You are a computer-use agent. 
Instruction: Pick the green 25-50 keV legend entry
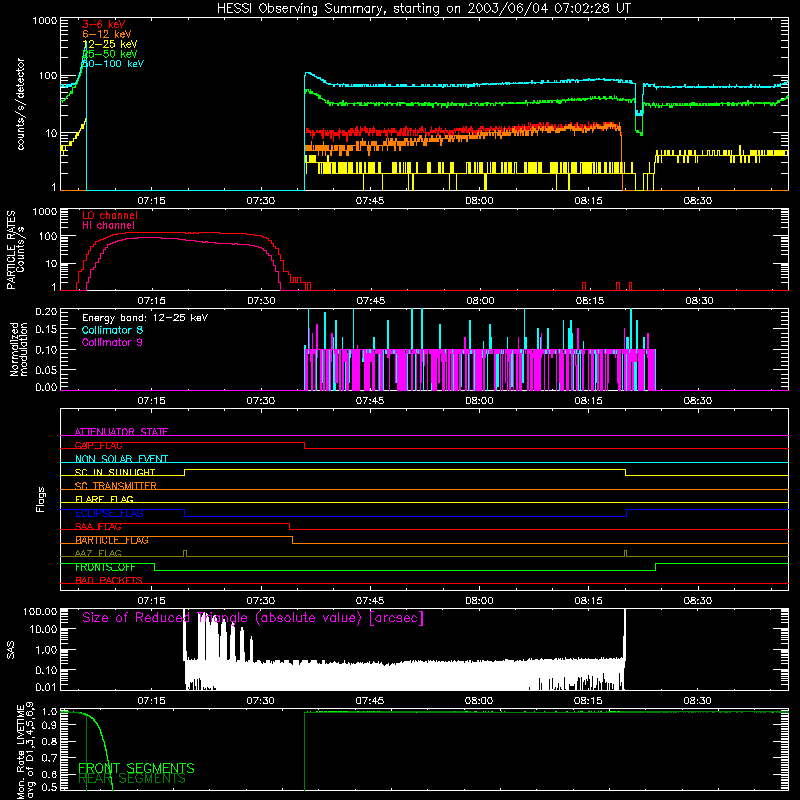110,54
